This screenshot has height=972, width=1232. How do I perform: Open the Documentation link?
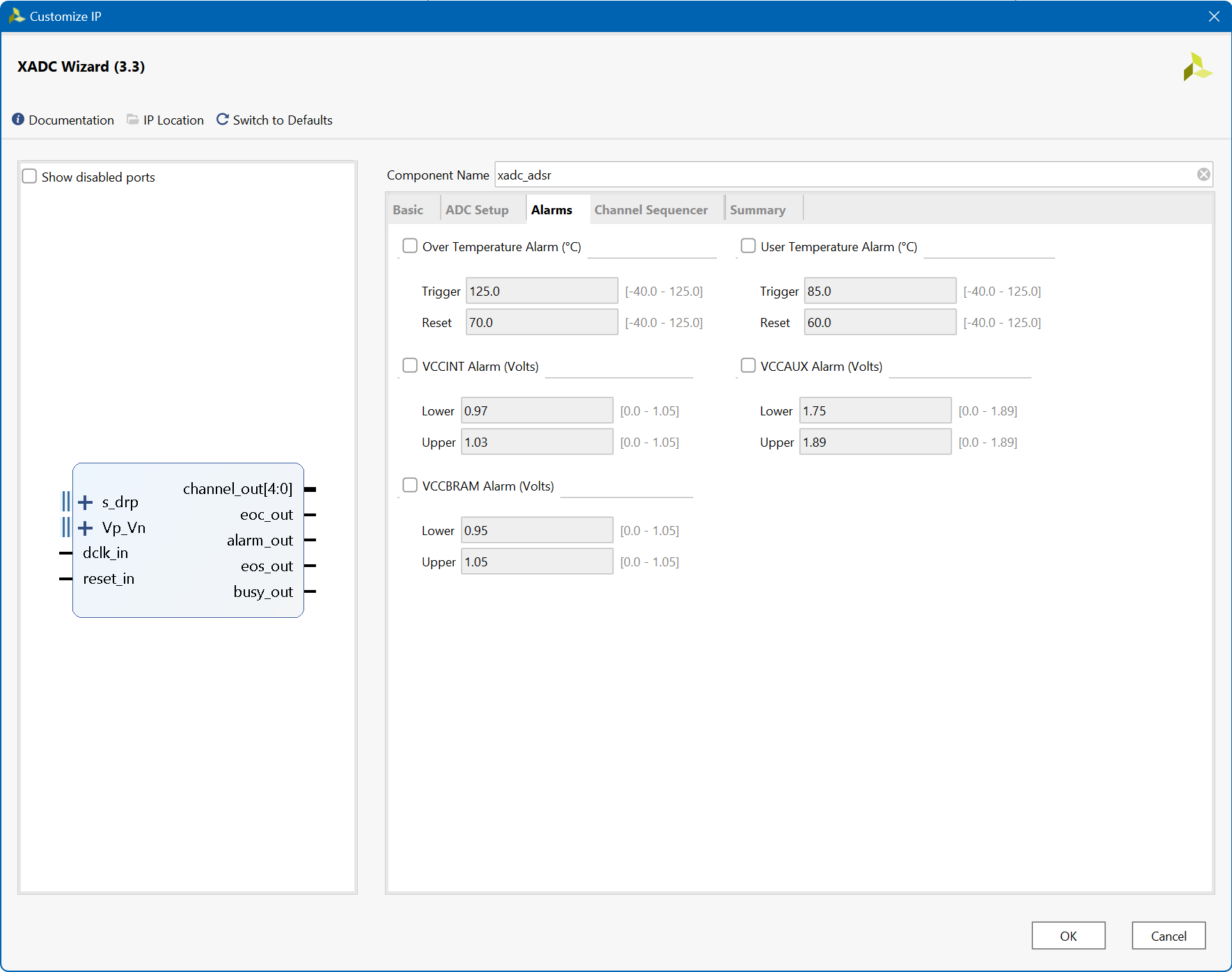71,120
